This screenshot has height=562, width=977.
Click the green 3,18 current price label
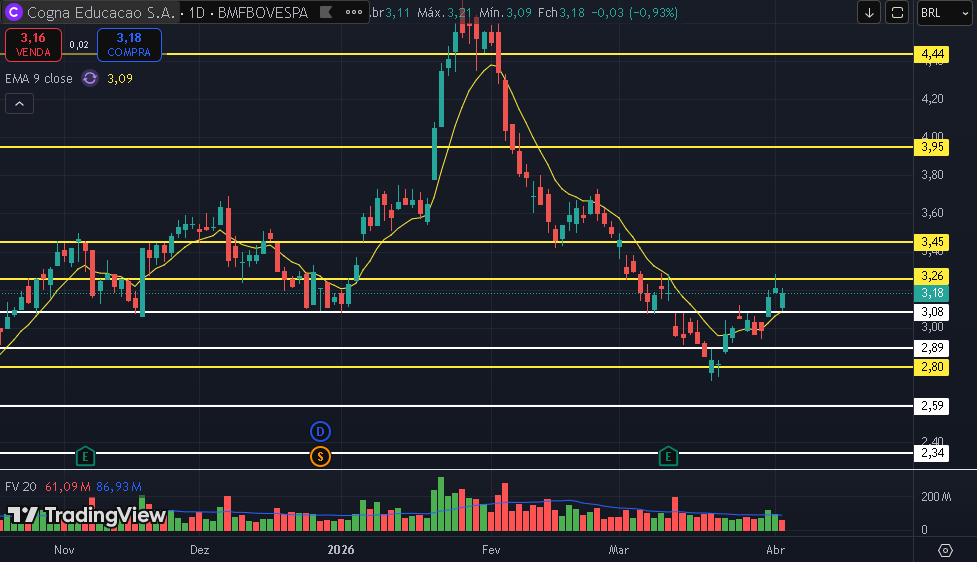(x=932, y=293)
